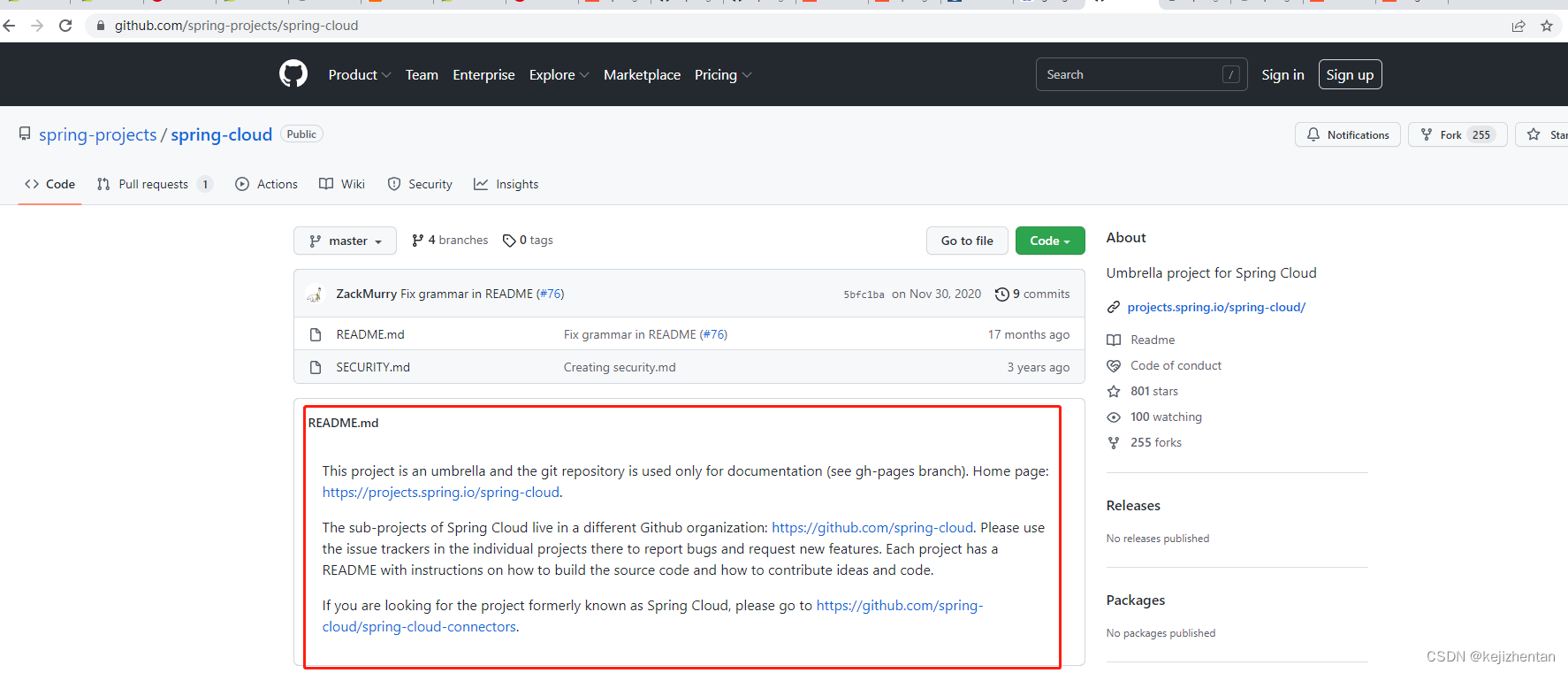Open the Enterprise menu item
Viewport: 1568px width, 673px height.
tap(483, 75)
